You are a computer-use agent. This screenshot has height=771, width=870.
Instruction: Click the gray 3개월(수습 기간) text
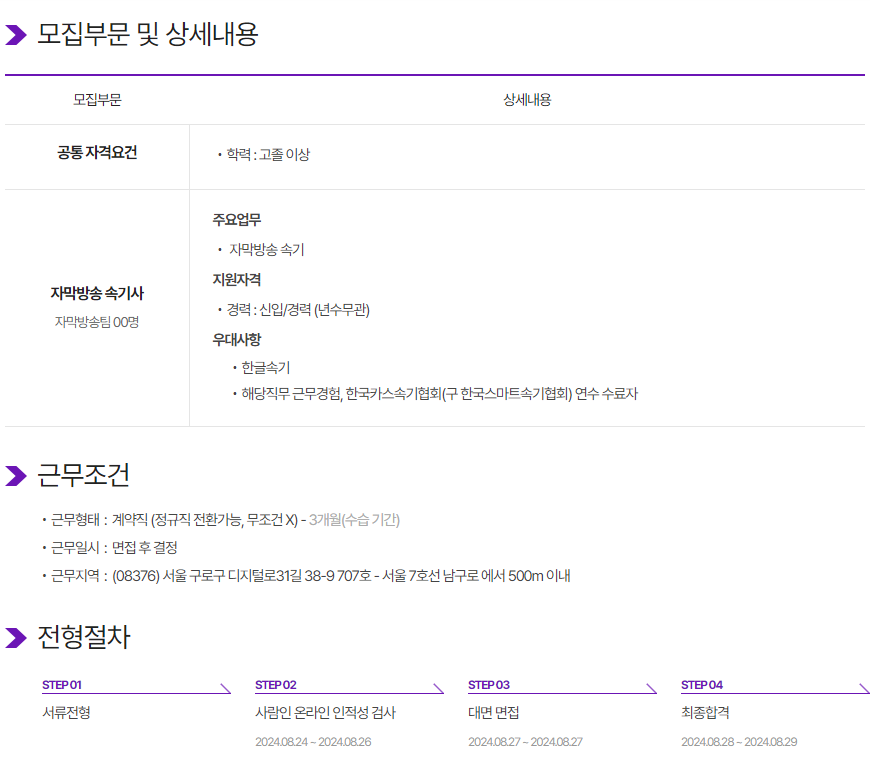[x=354, y=520]
